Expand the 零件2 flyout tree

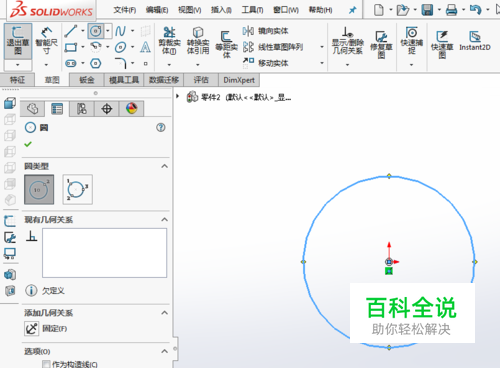178,96
